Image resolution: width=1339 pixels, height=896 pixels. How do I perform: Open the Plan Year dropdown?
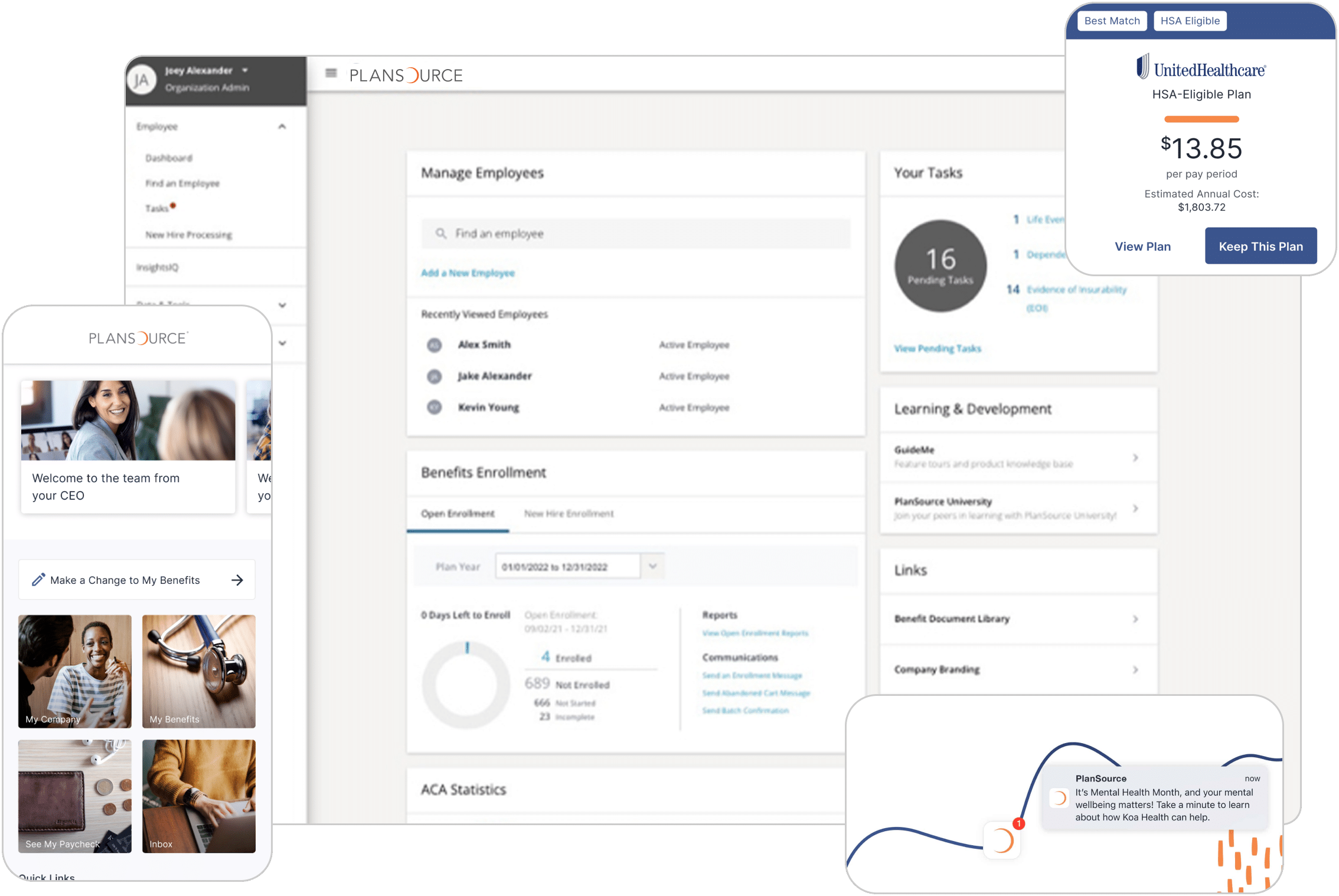point(652,567)
